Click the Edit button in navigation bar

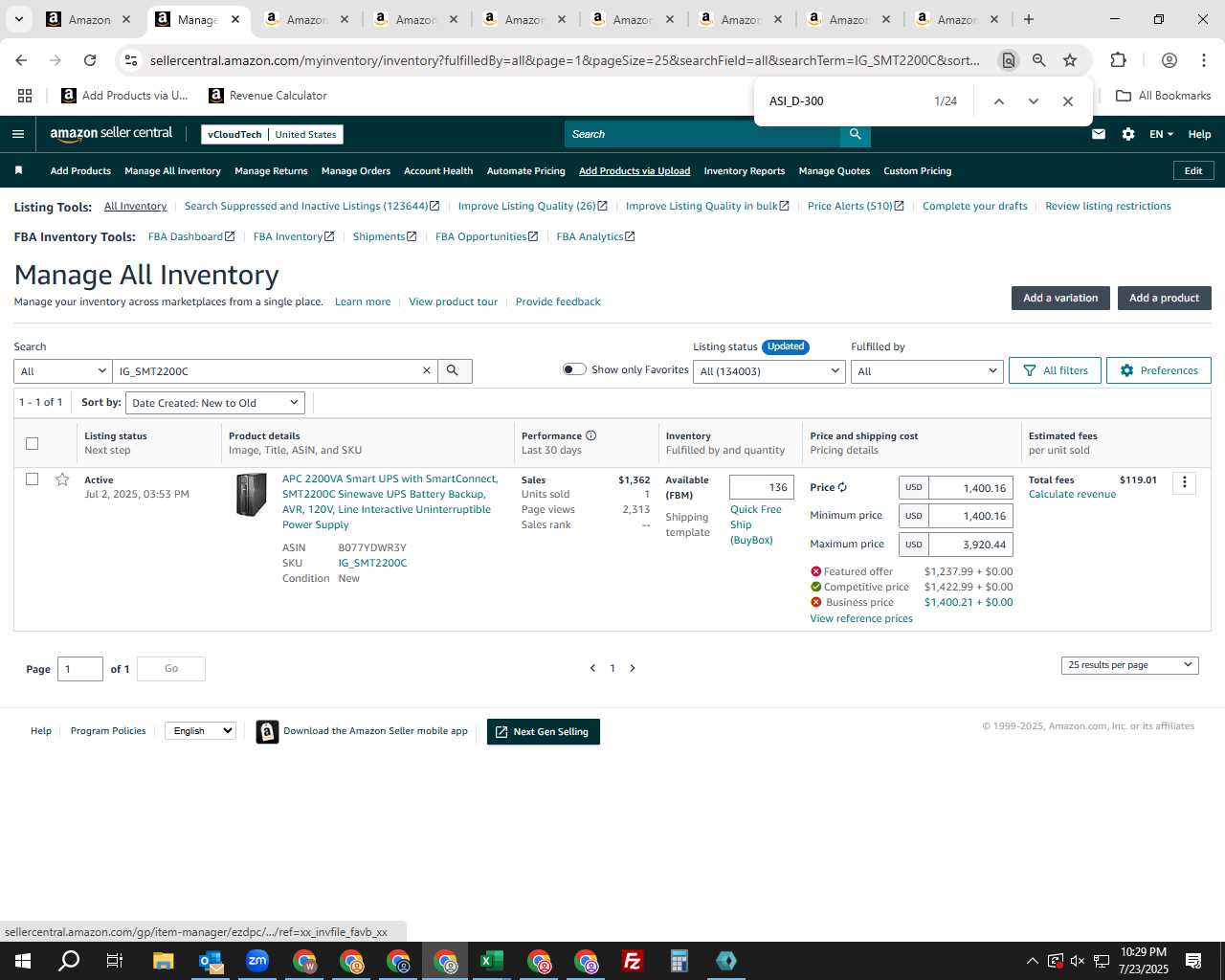coord(1193,170)
